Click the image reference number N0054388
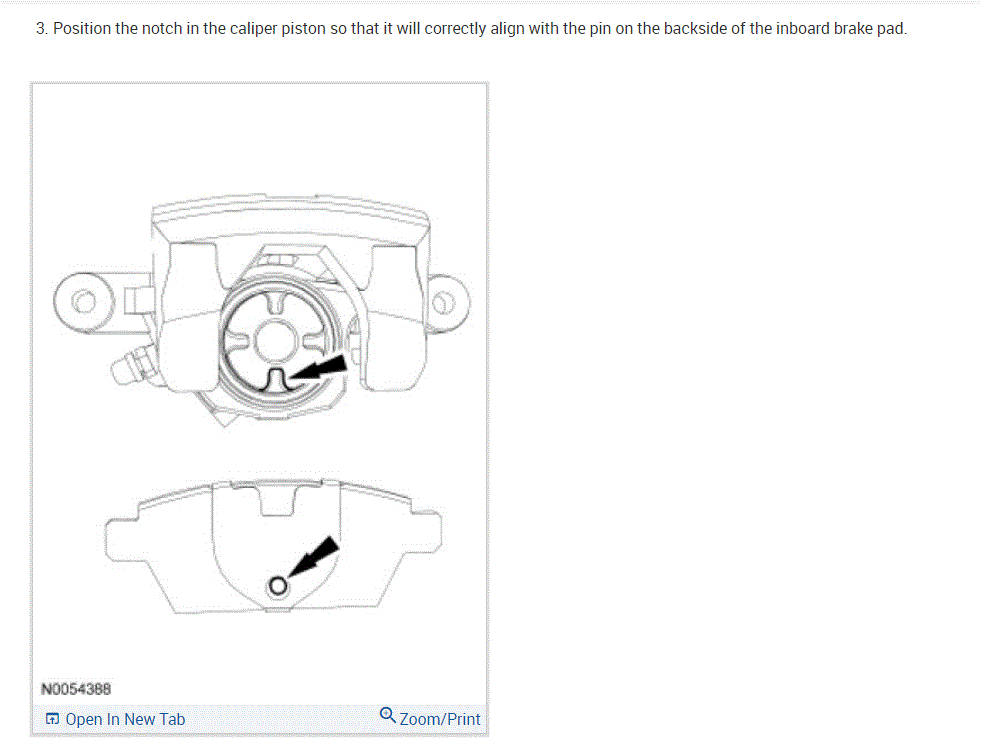The width and height of the screenshot is (981, 746). (x=76, y=689)
